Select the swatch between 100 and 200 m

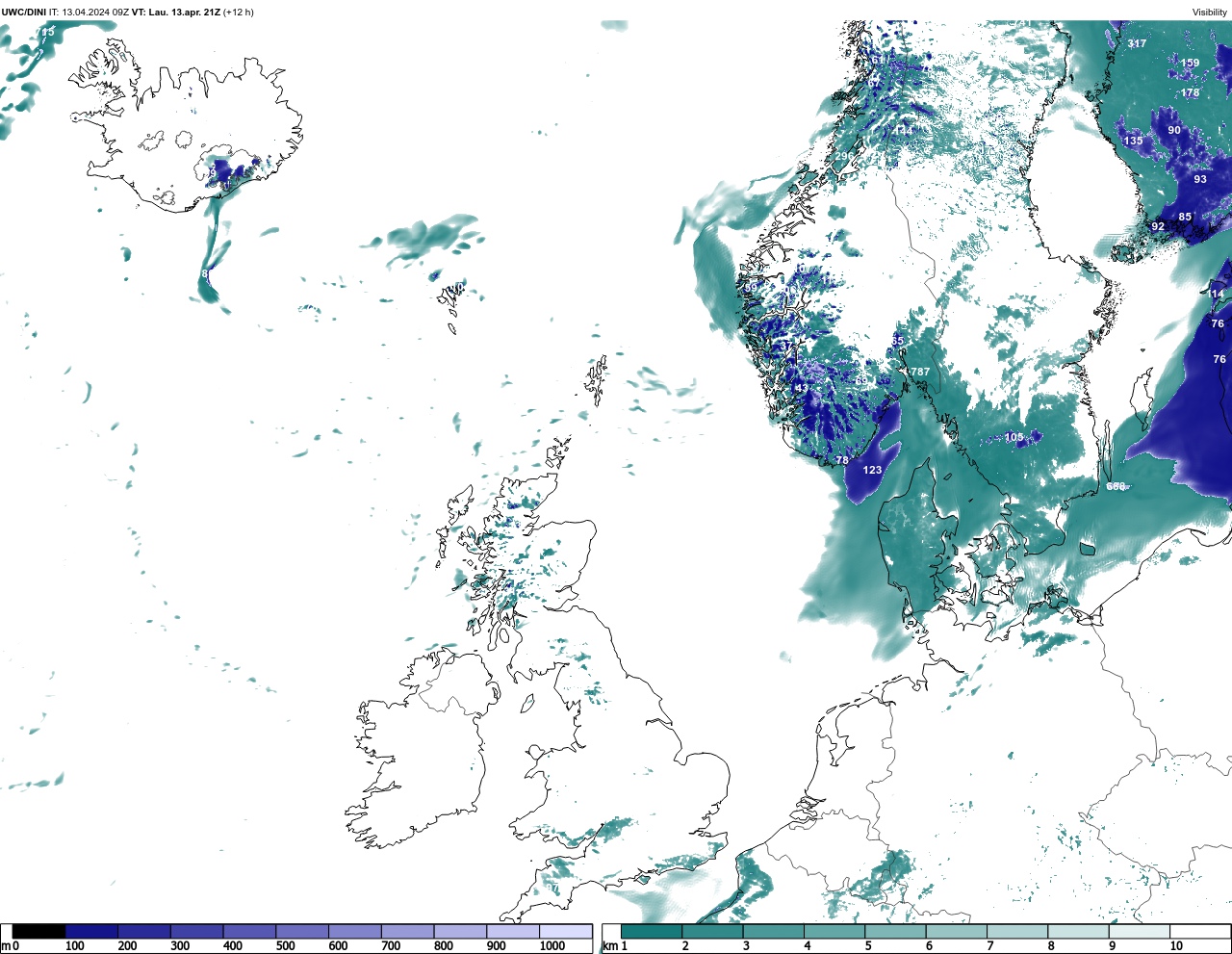(x=91, y=931)
